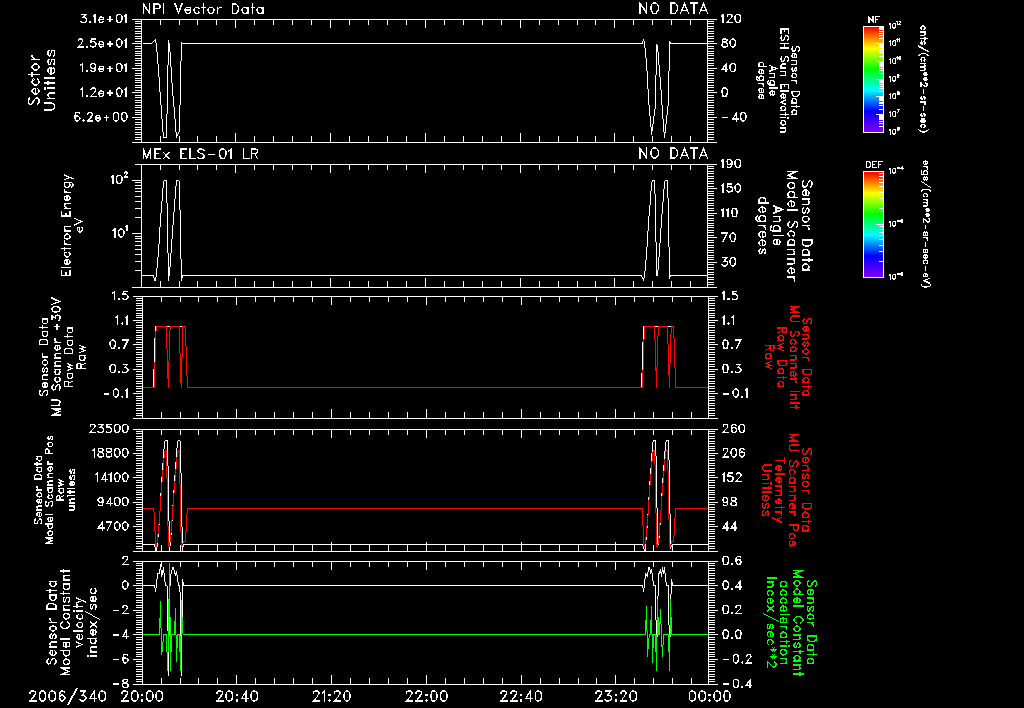The height and width of the screenshot is (708, 1024).
Task: Click green 'Model Constant acceleration' label
Action: click(x=790, y=622)
